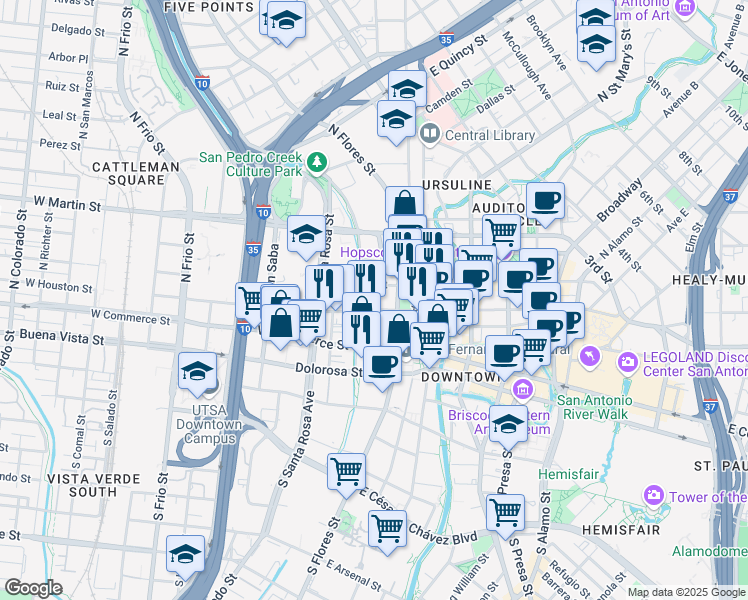Click the 'Central Library' text label
The width and height of the screenshot is (748, 600).
point(490,135)
